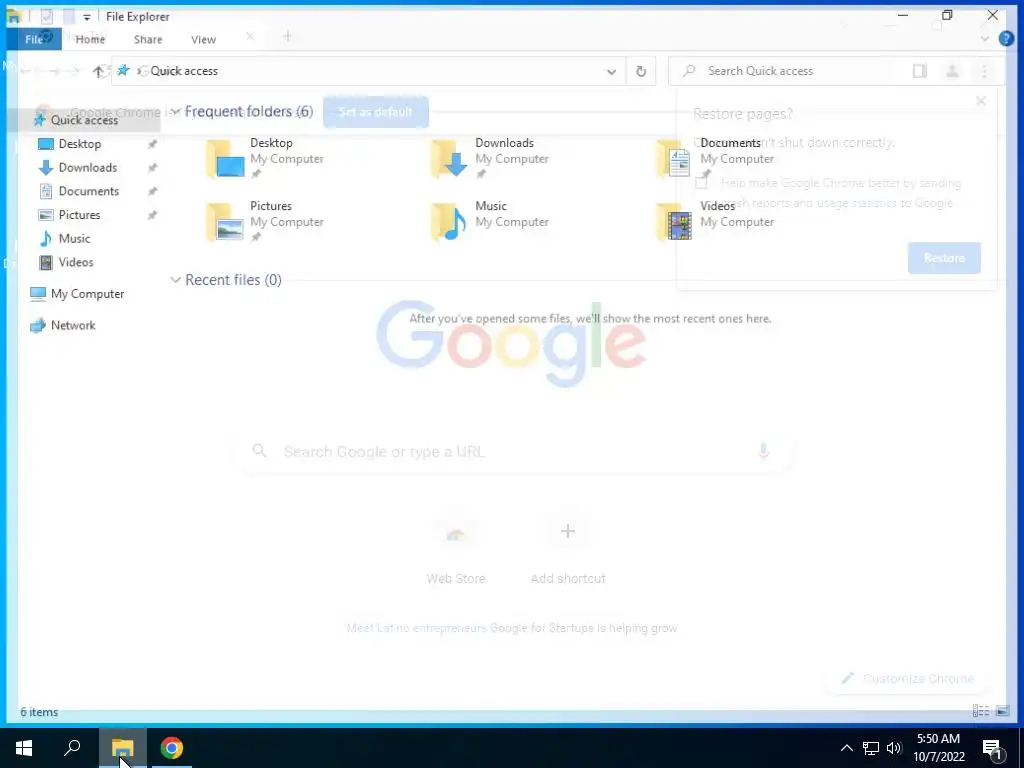Open the notification center icon
The height and width of the screenshot is (768, 1024).
pyautogui.click(x=993, y=749)
